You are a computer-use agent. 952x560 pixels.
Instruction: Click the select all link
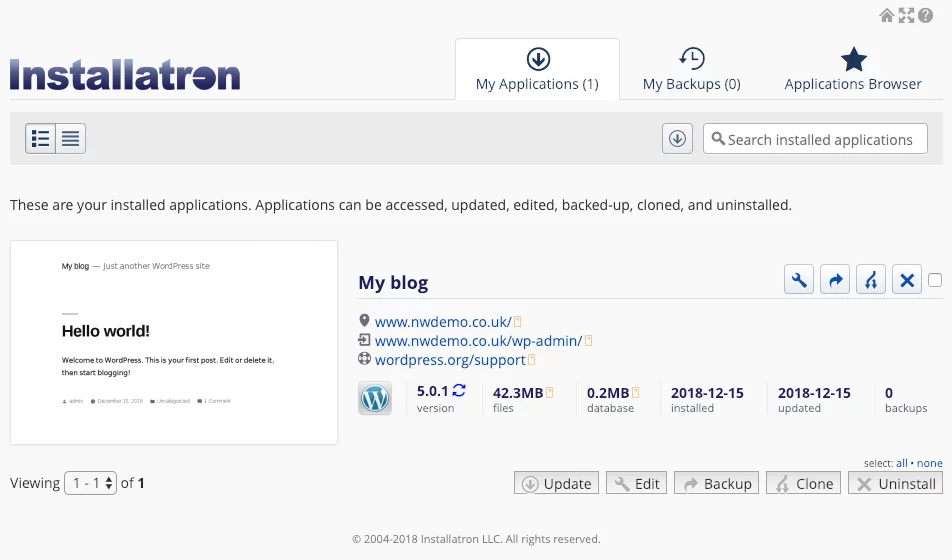tap(902, 463)
